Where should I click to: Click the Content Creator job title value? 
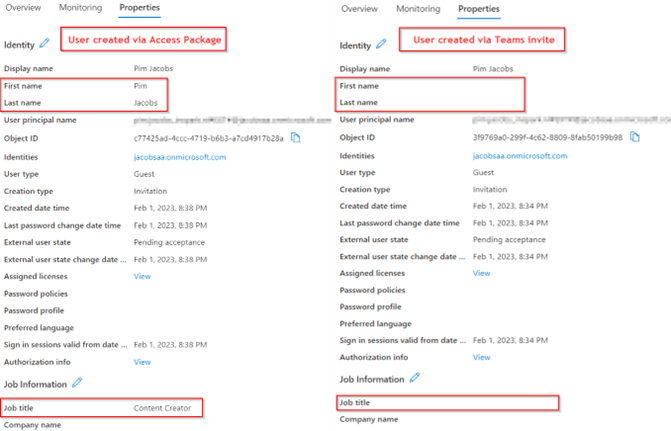point(162,408)
